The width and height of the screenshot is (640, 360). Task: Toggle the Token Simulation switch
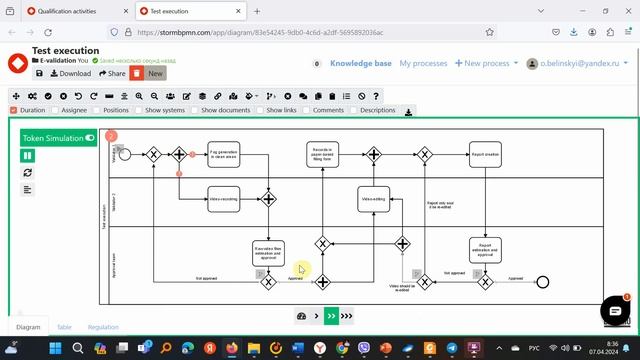90,138
